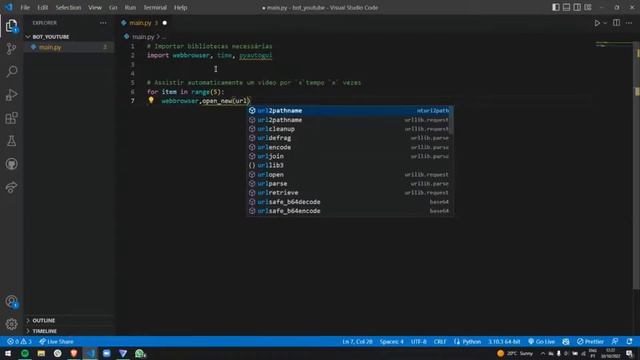
Task: Open the Edit menu
Action: (42, 7)
